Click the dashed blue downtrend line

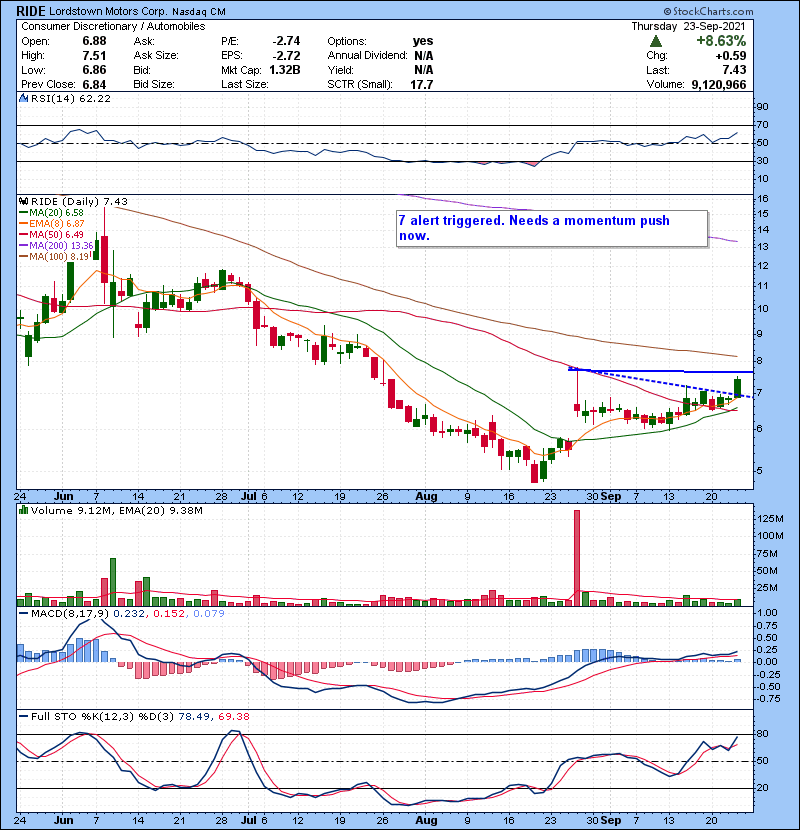[x=662, y=383]
